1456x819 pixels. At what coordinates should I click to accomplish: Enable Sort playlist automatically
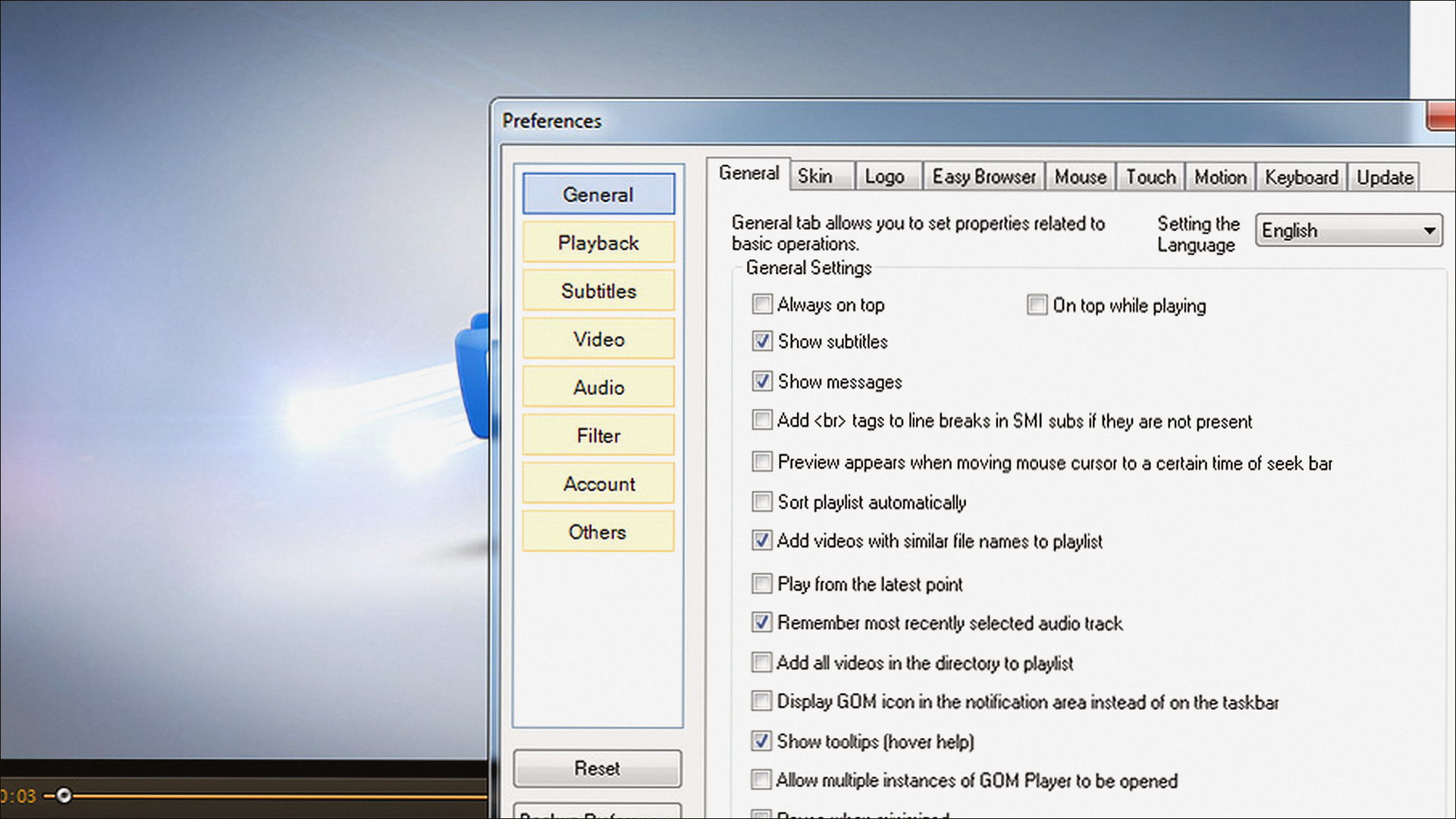coord(762,501)
